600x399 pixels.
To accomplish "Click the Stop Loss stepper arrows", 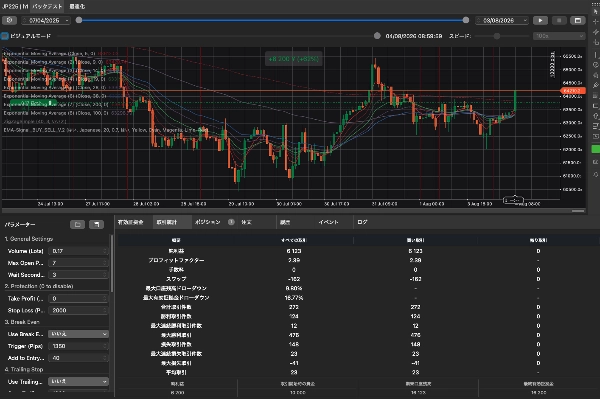I will point(105,310).
